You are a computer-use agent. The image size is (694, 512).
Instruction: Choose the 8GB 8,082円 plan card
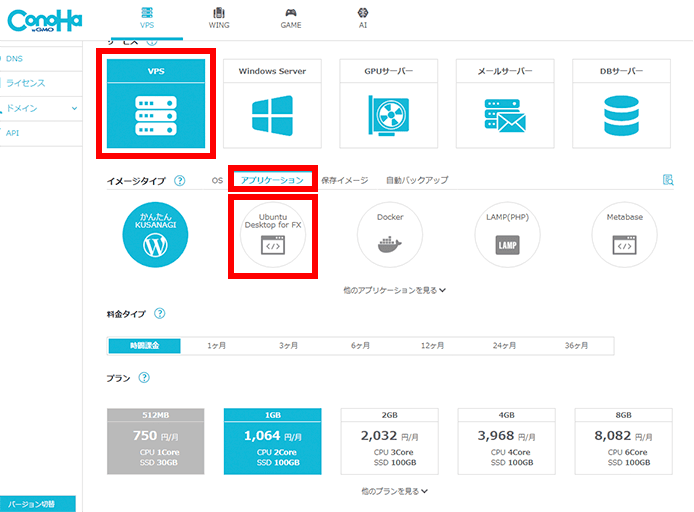(x=623, y=441)
